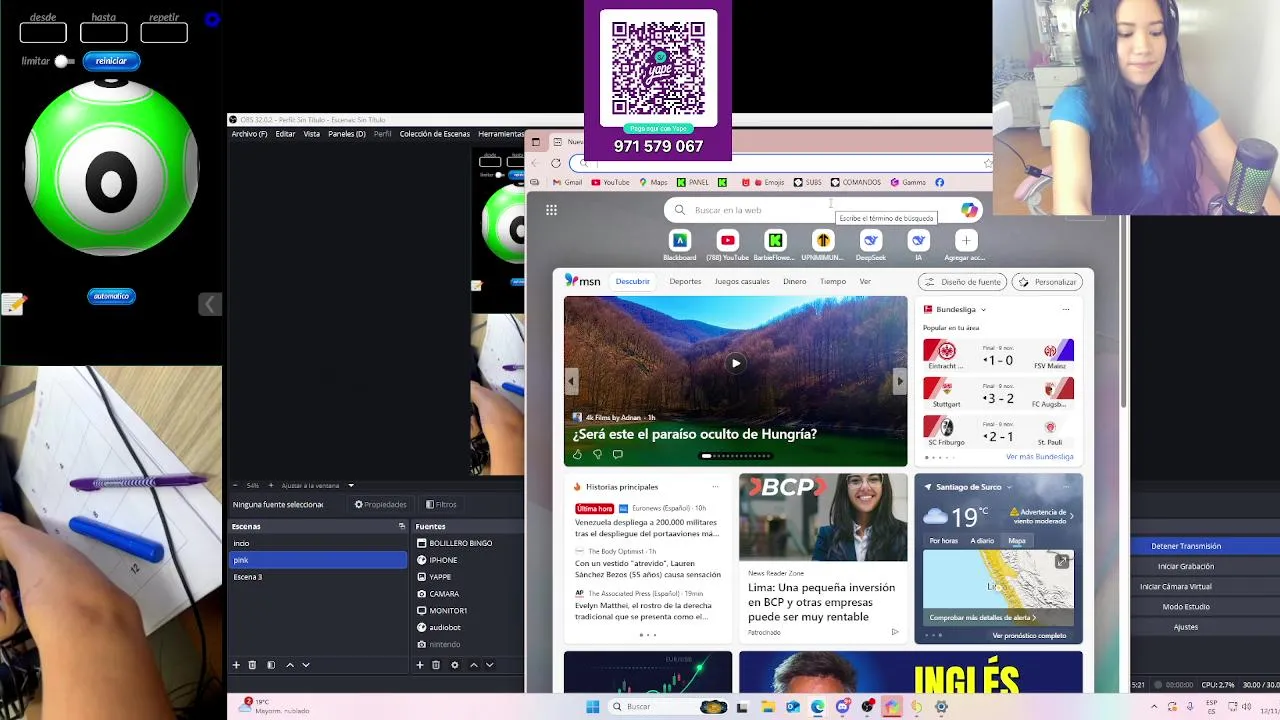Screen dimensions: 1280x720
Task: Open Gmail bookmark in browser
Action: 567,182
